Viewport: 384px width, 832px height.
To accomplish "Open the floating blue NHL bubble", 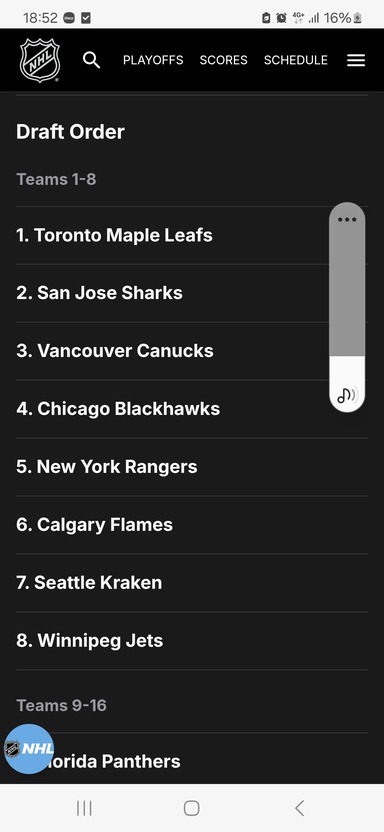I will coord(29,749).
